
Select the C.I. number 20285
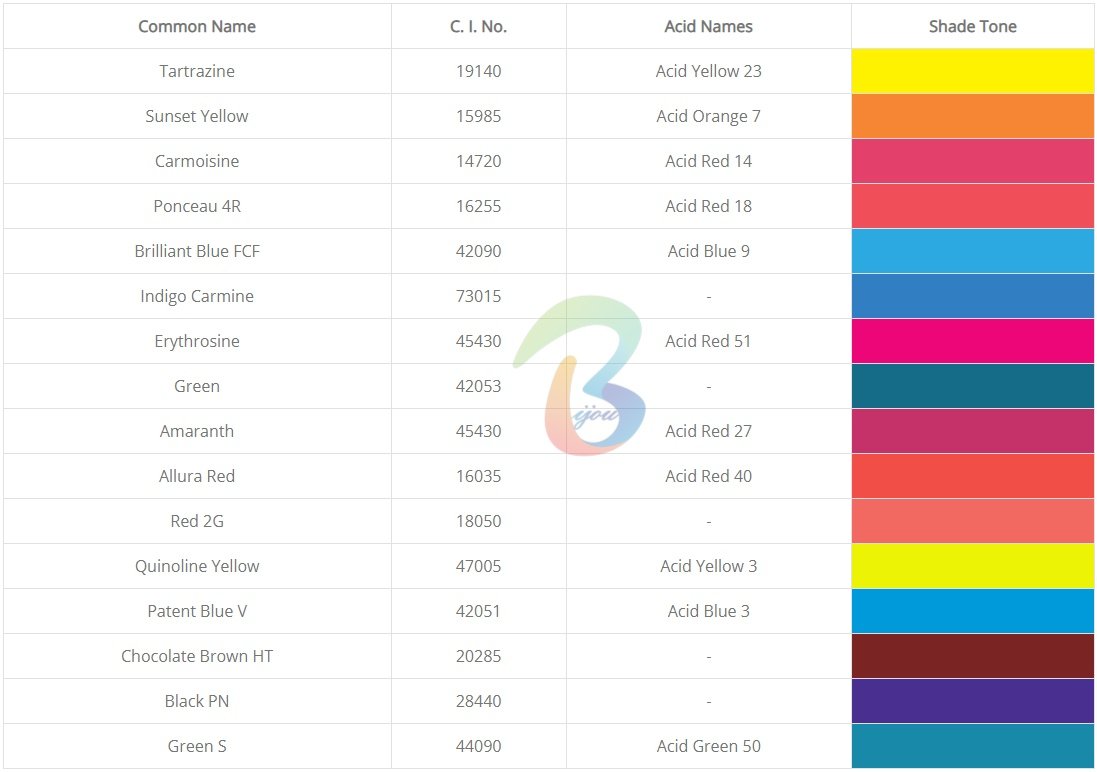tap(479, 657)
